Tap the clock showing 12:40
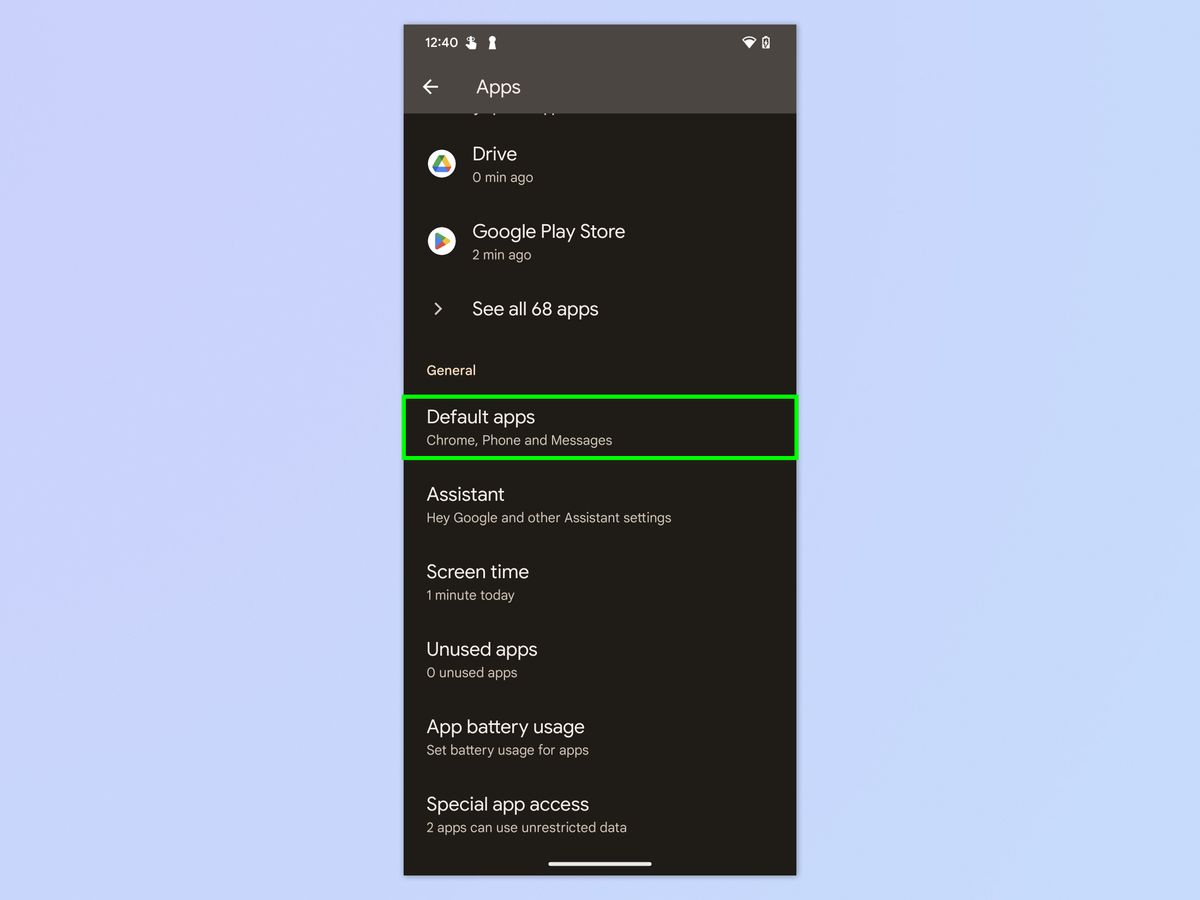The width and height of the screenshot is (1200, 900). (x=443, y=42)
